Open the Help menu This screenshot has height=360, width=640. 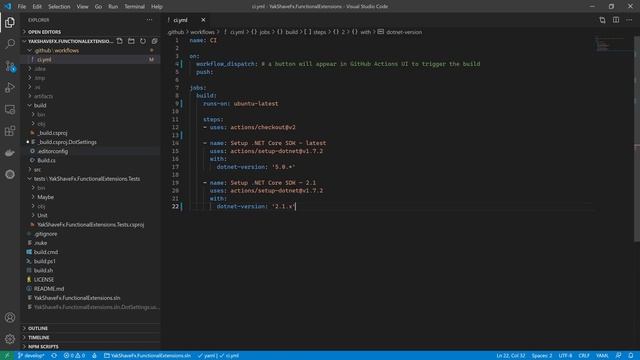[x=157, y=7]
